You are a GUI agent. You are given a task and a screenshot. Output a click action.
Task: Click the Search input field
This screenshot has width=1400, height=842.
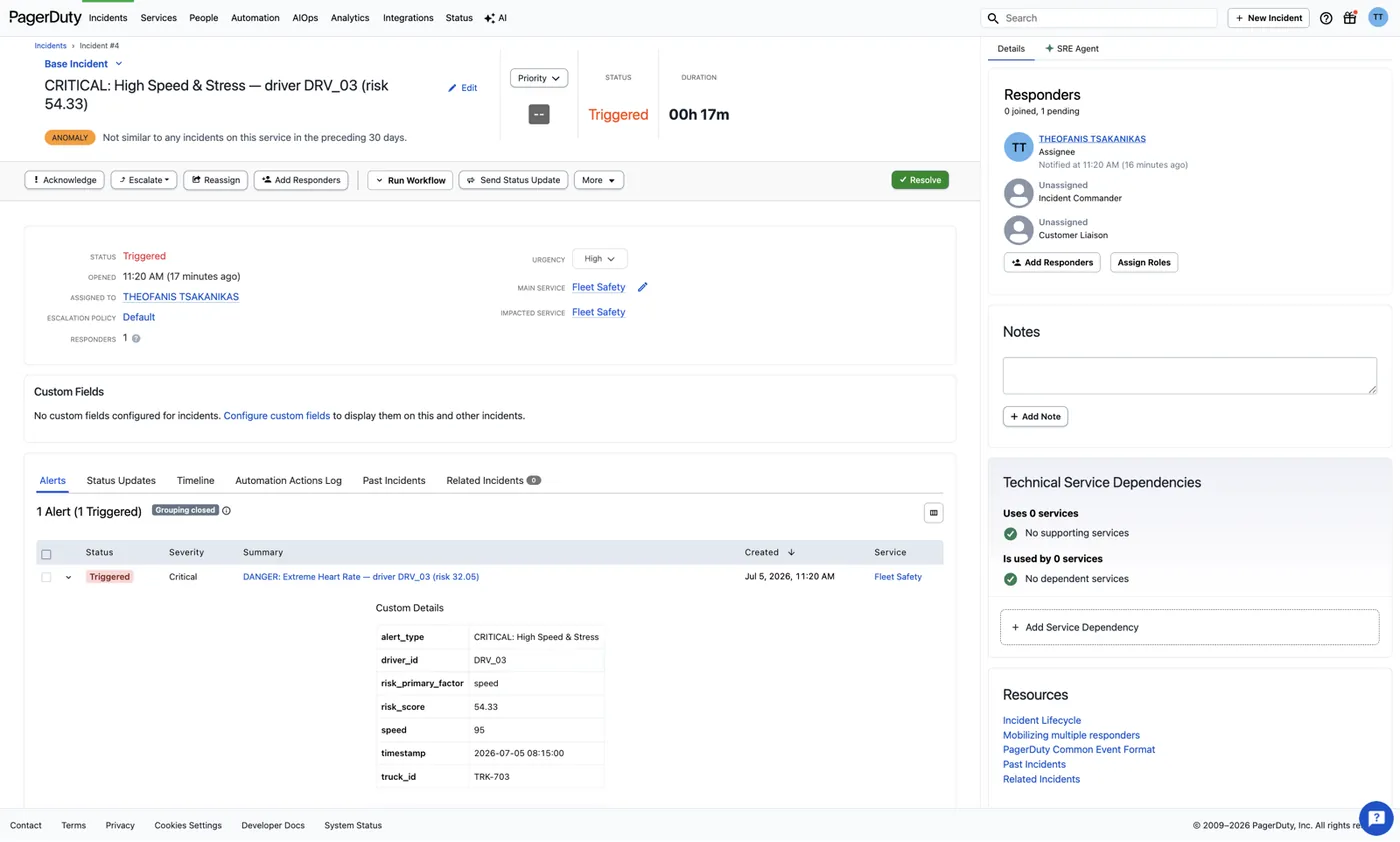(x=1099, y=18)
